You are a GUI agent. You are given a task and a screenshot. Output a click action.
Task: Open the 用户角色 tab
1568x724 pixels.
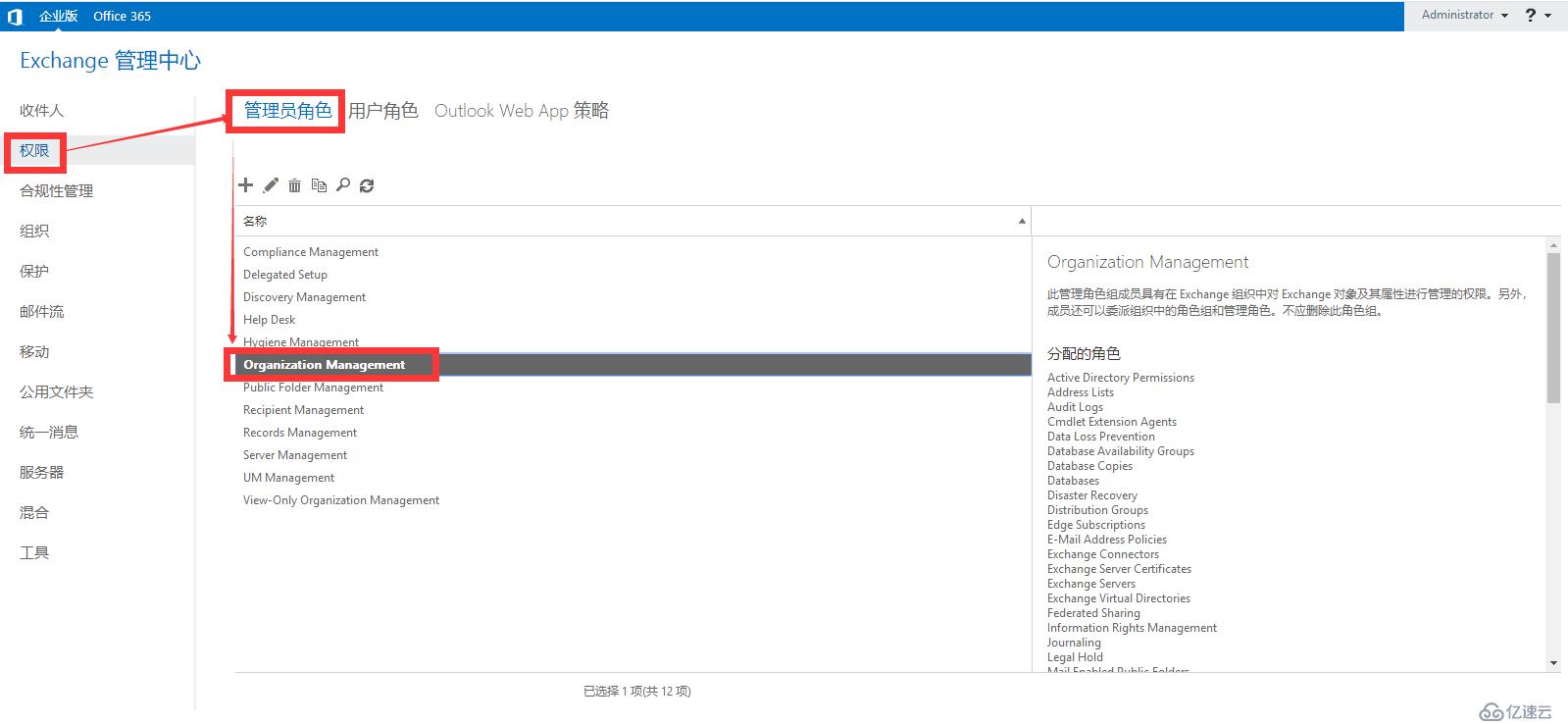pyautogui.click(x=383, y=111)
